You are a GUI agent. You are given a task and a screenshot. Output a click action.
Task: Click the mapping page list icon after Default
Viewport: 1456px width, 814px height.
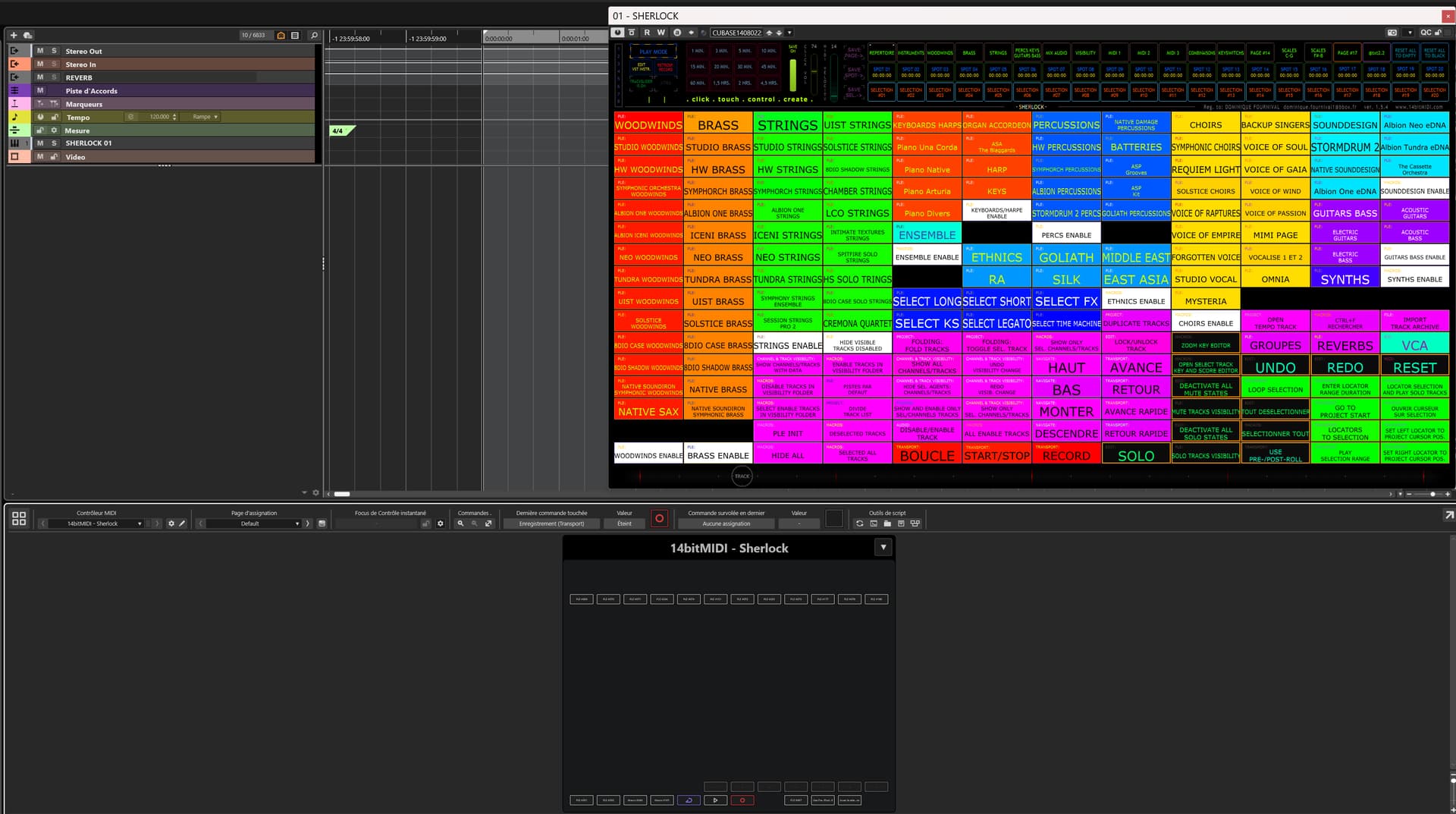[322, 523]
